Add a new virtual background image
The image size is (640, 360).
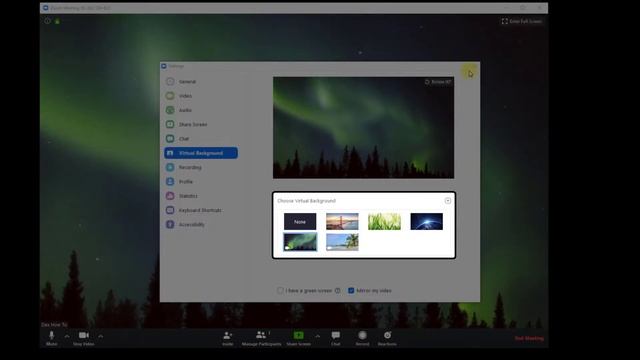(x=448, y=201)
